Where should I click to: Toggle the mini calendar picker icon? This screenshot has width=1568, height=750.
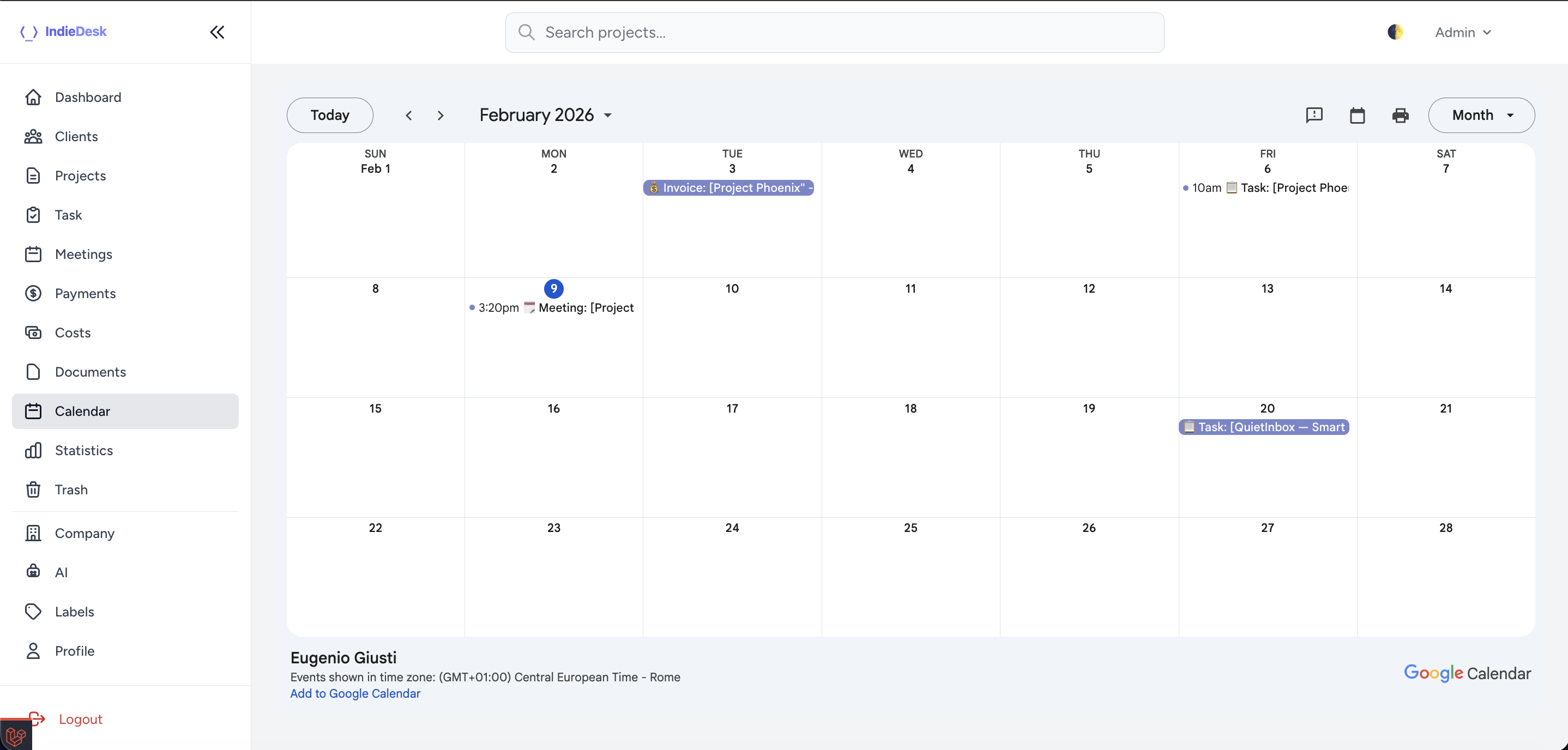(1358, 115)
